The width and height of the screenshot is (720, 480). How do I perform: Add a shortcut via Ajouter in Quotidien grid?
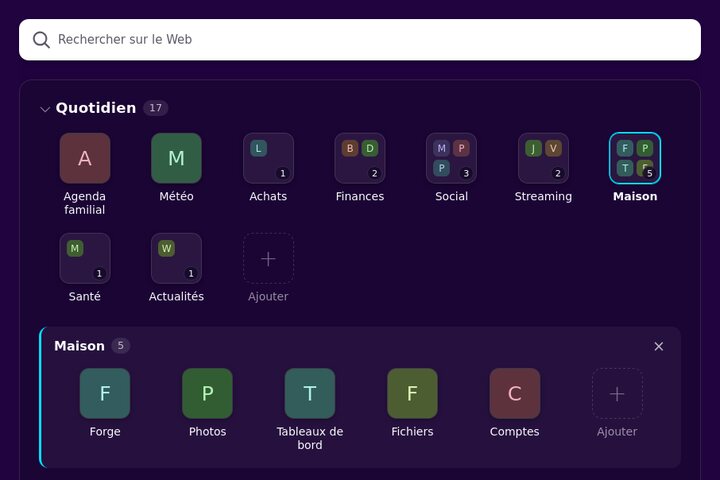point(268,259)
